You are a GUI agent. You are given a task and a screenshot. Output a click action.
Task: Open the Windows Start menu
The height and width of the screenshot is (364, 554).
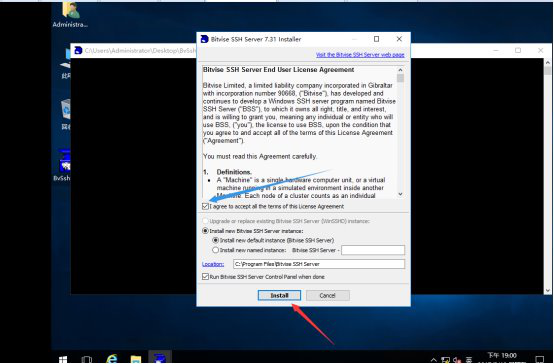pyautogui.click(x=63, y=359)
